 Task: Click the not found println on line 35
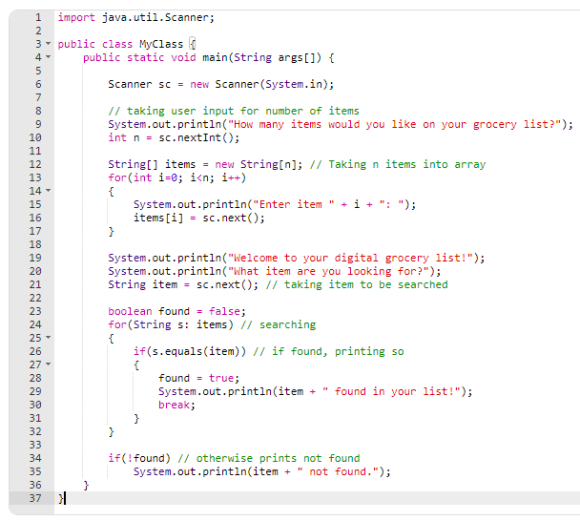point(262,471)
